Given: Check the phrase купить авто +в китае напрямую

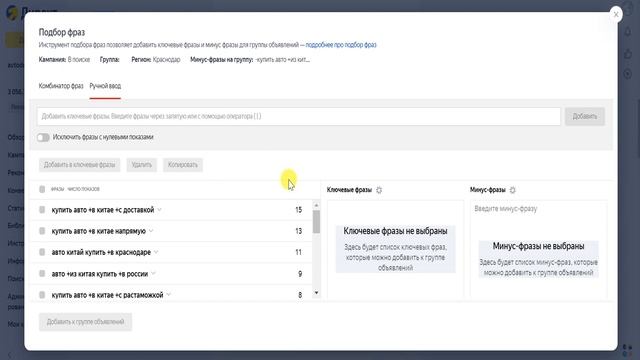Looking at the screenshot, I should 42,231.
